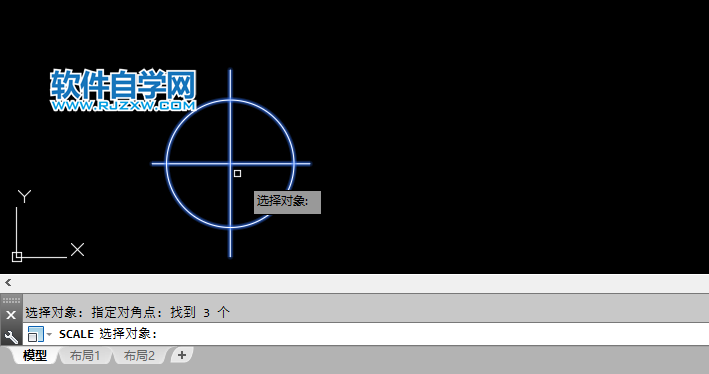This screenshot has width=709, height=374.
Task: Open command line customize wrench menu
Action: (11, 336)
